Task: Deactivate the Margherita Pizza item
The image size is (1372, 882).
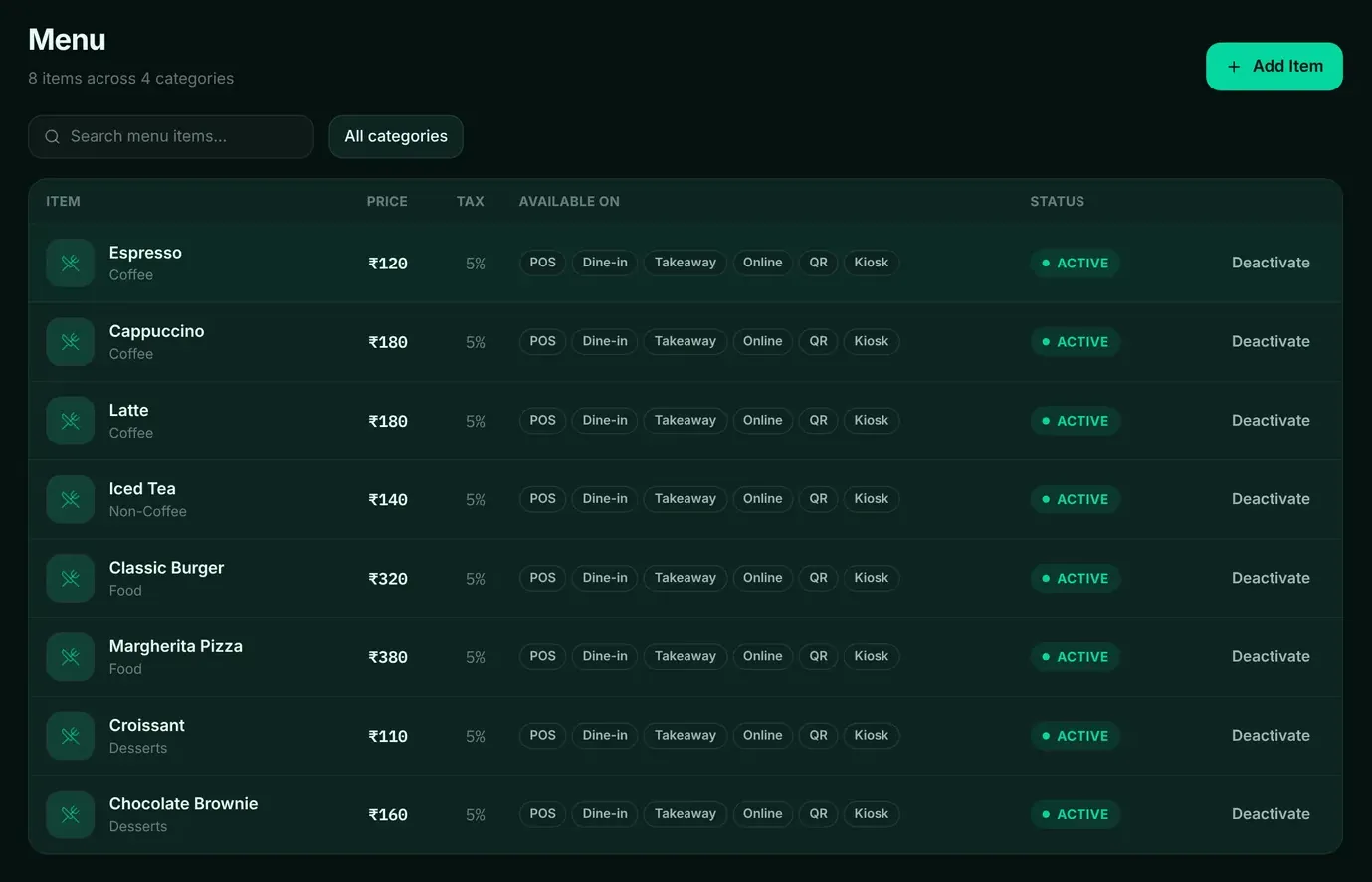Action: 1271,656
